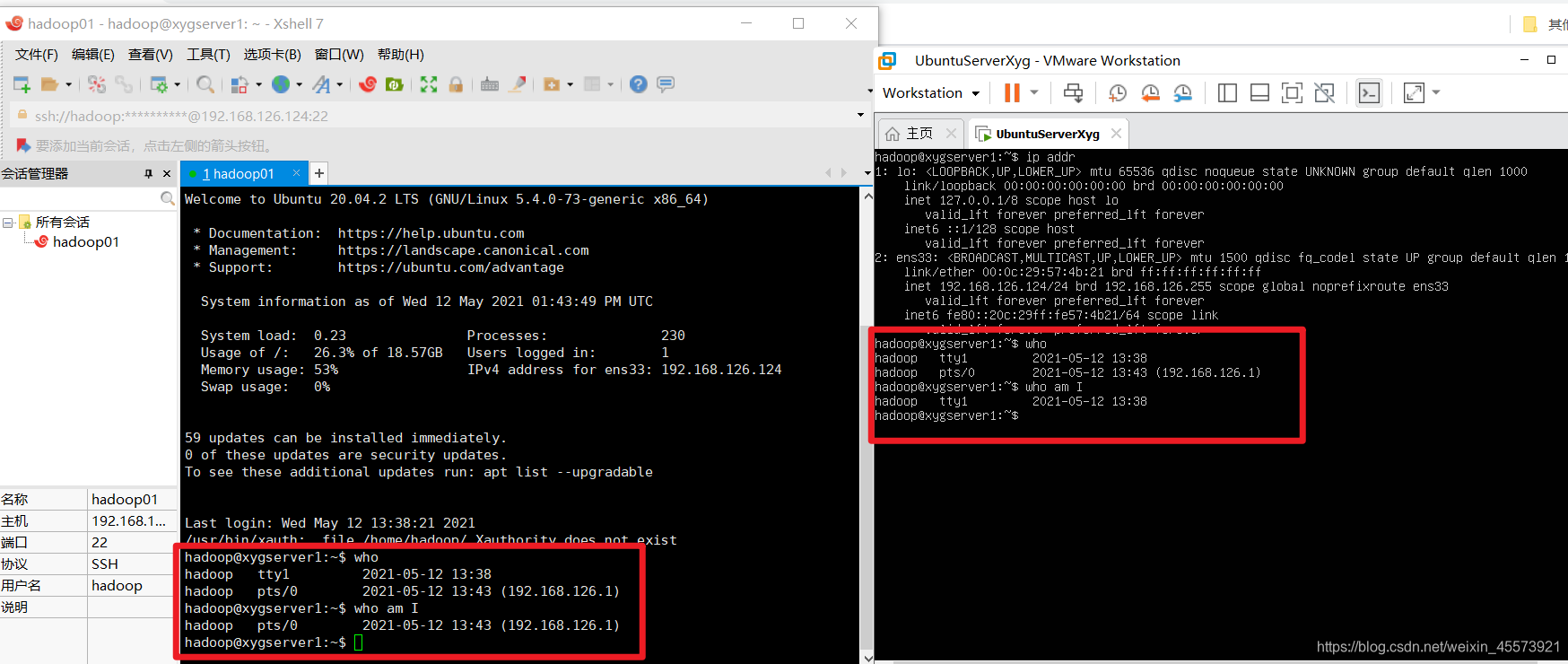
Task: Click the Reconnect chain icon in Xshell toolbar
Action: (124, 84)
